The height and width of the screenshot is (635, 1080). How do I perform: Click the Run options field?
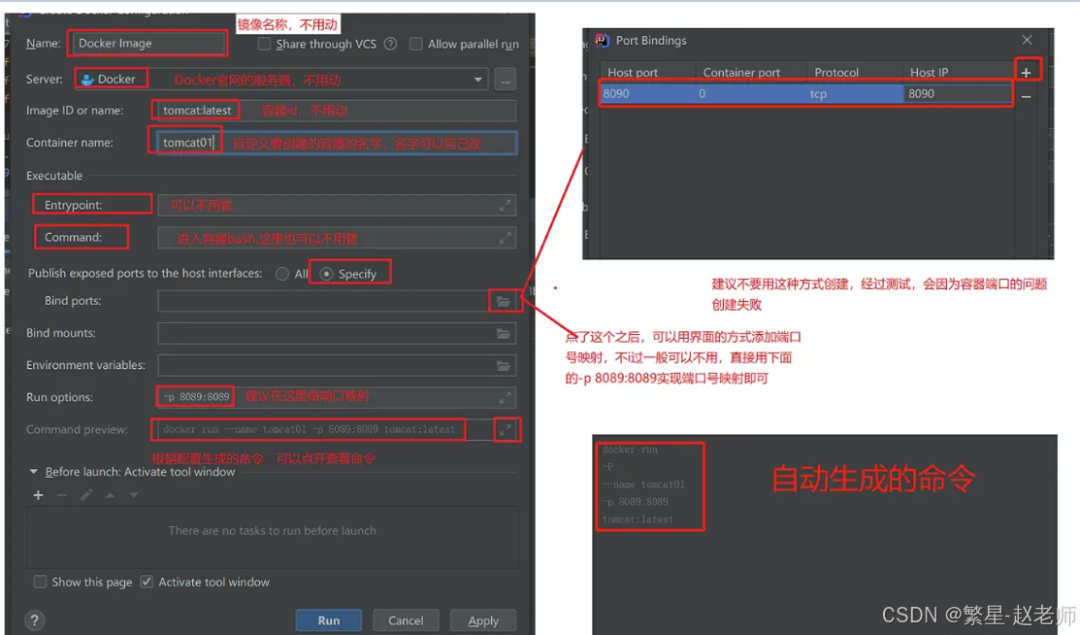pos(336,397)
